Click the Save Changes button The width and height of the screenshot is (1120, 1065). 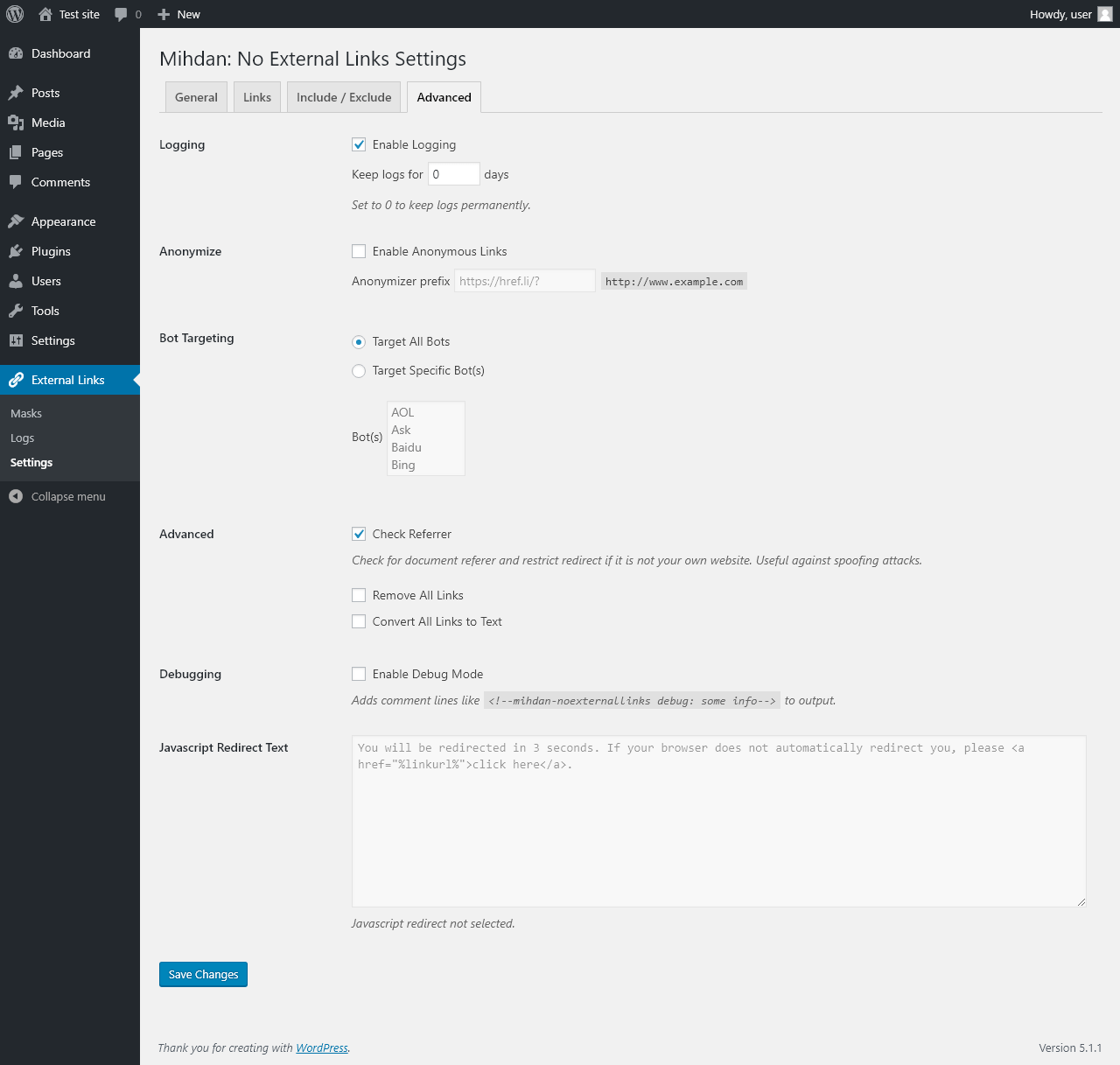pyautogui.click(x=203, y=974)
